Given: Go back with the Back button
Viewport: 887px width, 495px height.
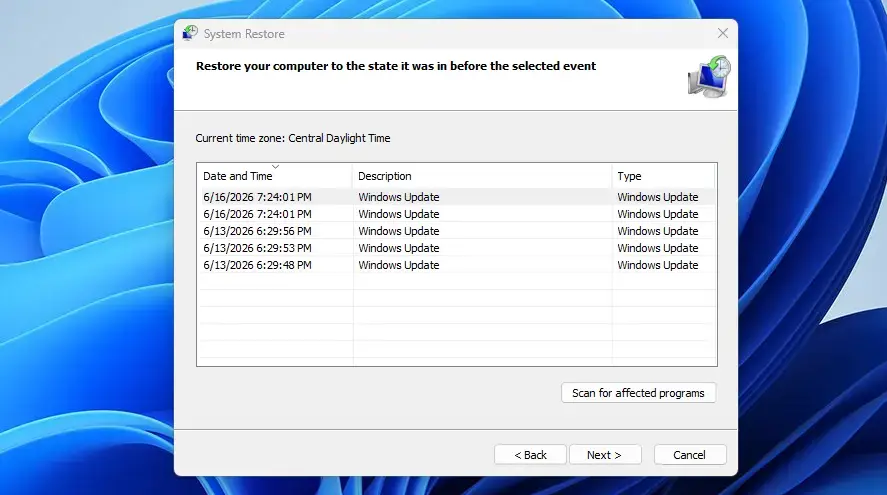Looking at the screenshot, I should [530, 455].
